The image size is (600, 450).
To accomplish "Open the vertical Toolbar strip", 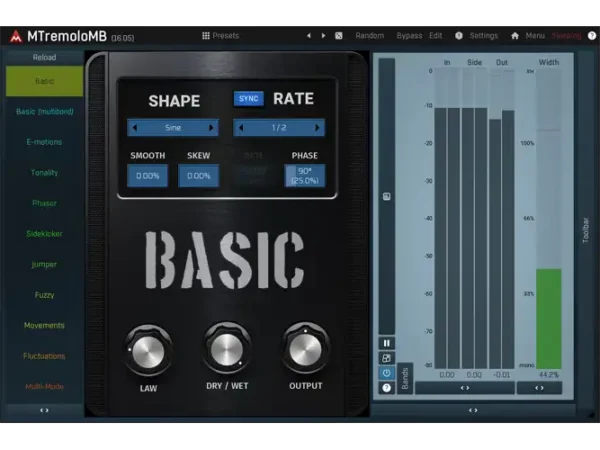I will click(x=585, y=230).
